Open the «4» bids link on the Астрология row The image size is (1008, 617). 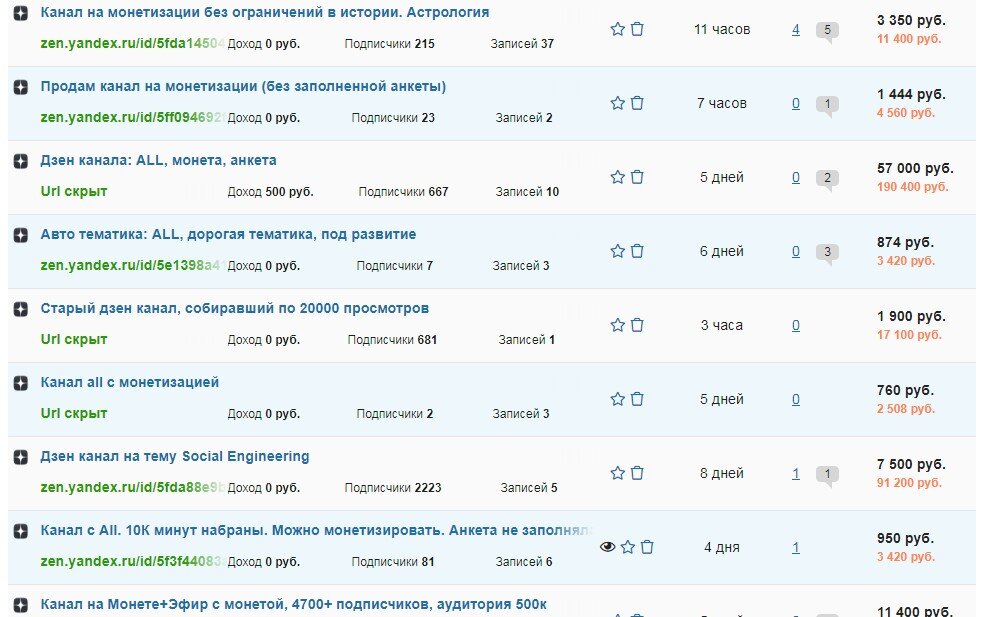[x=795, y=29]
